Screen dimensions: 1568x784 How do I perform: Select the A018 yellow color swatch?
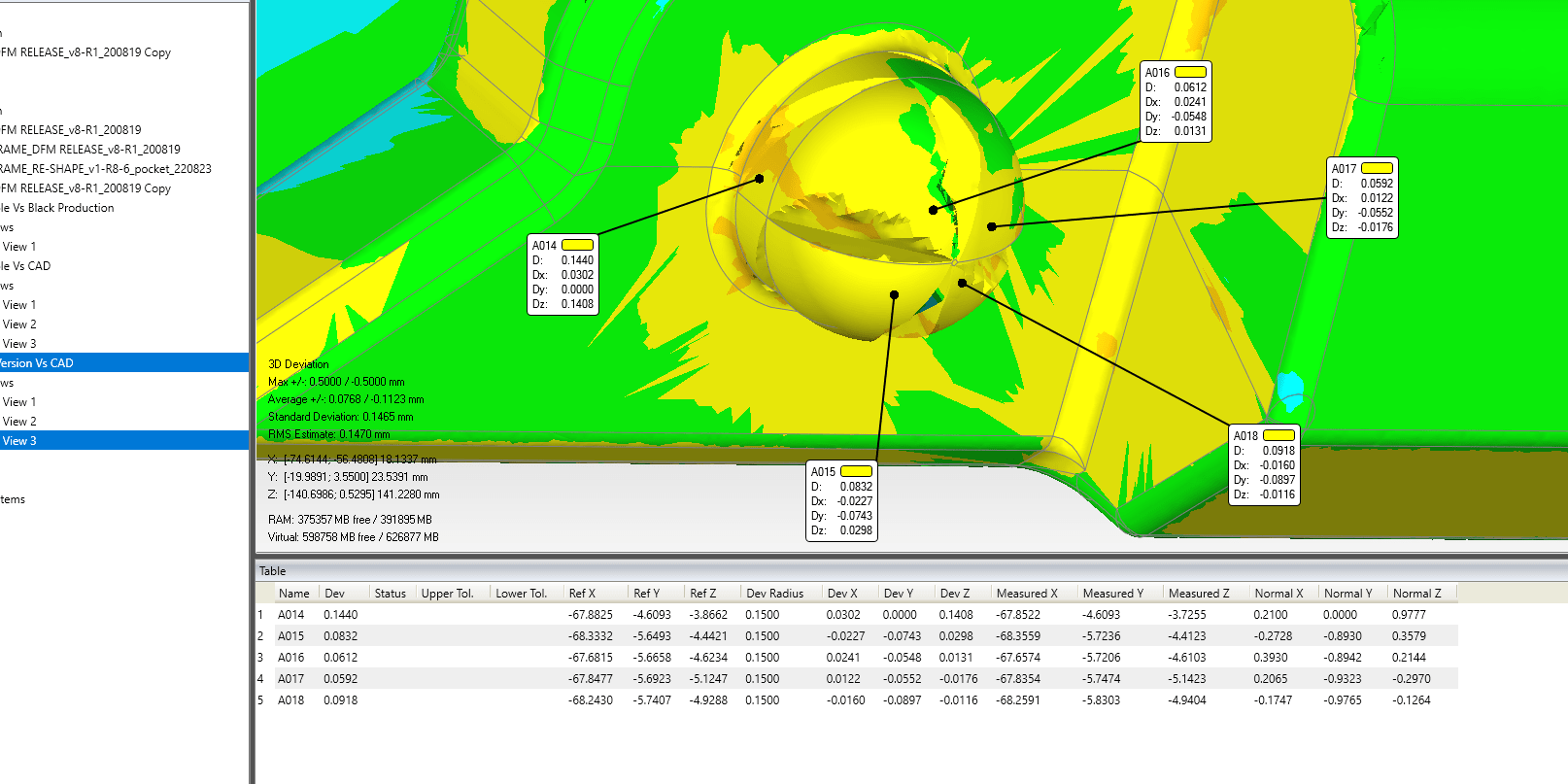click(x=1278, y=435)
